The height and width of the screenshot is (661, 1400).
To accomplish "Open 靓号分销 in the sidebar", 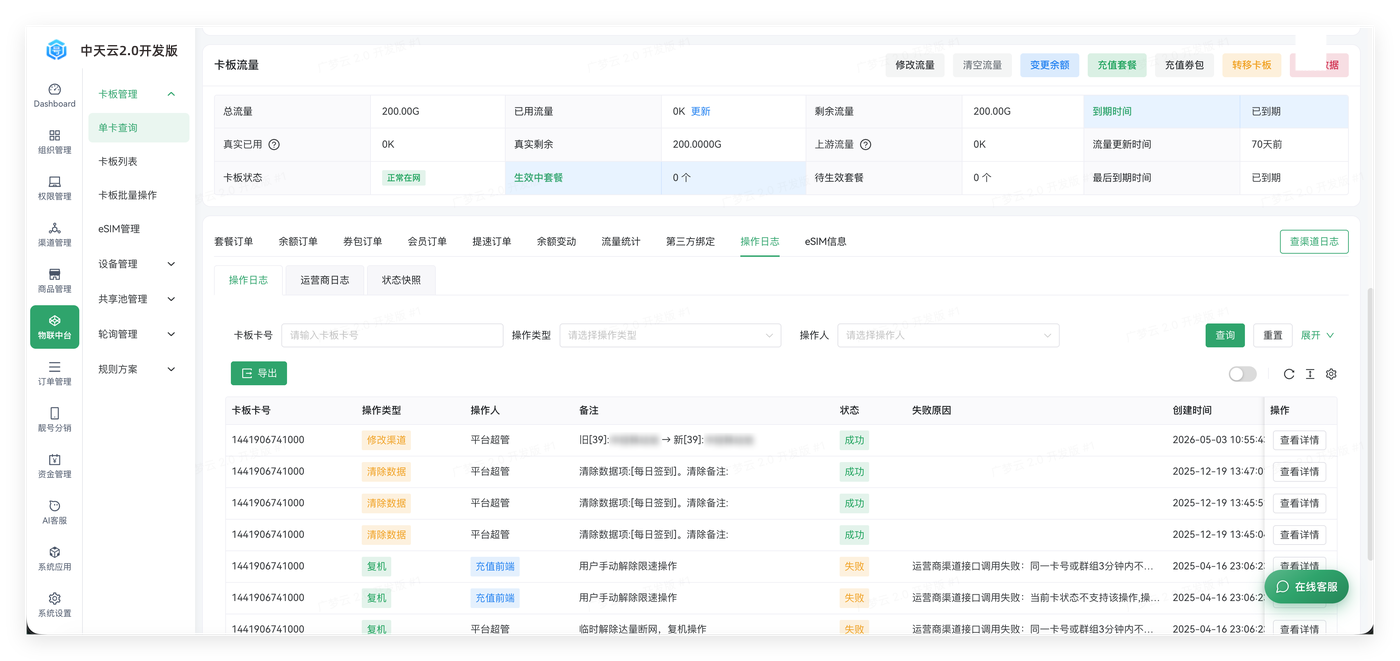I will tap(54, 420).
